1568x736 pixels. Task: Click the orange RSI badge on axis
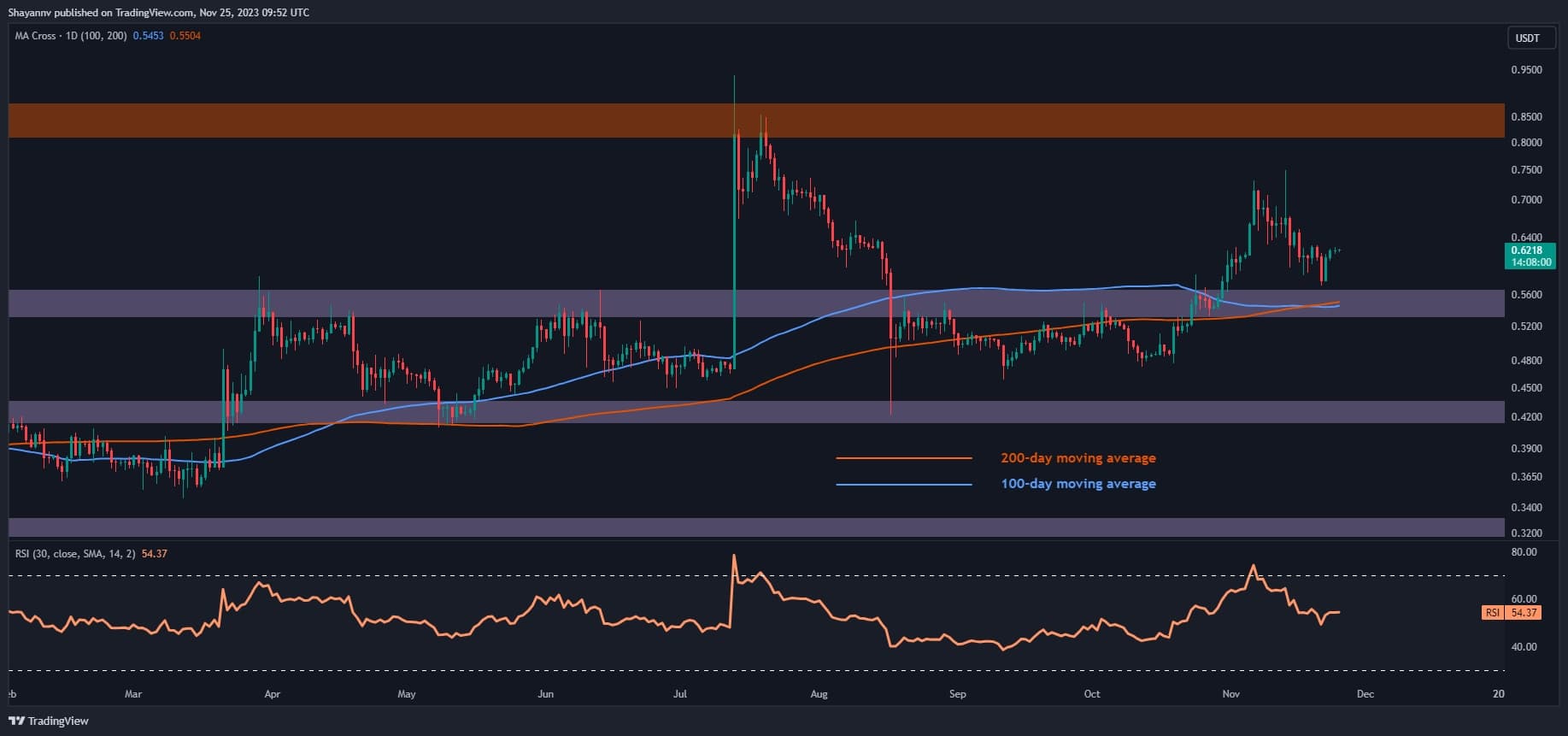pos(1492,613)
